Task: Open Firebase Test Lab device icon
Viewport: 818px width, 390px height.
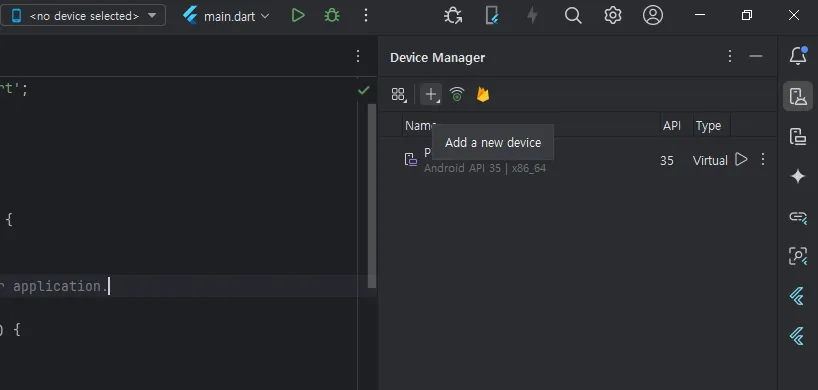Action: coord(483,94)
